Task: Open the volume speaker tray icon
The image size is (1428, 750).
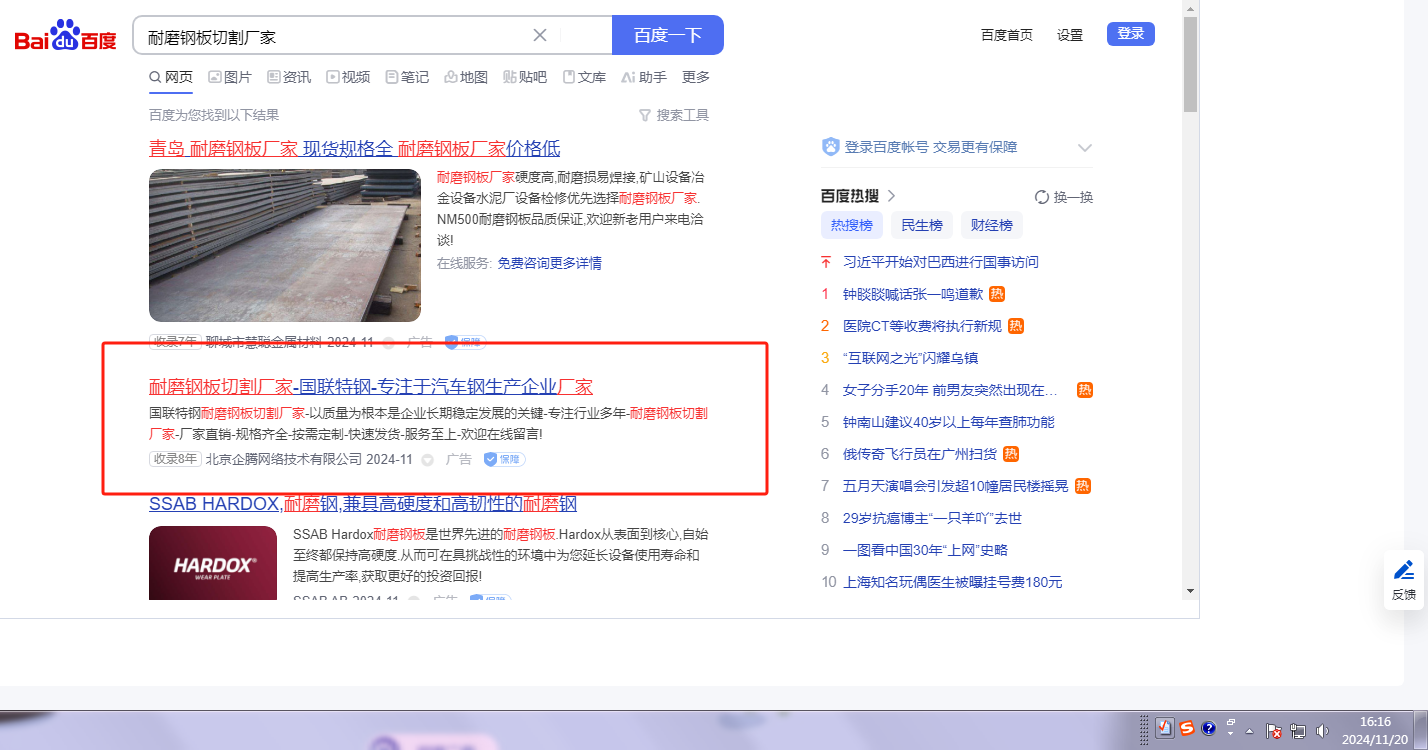Action: pos(1323,730)
